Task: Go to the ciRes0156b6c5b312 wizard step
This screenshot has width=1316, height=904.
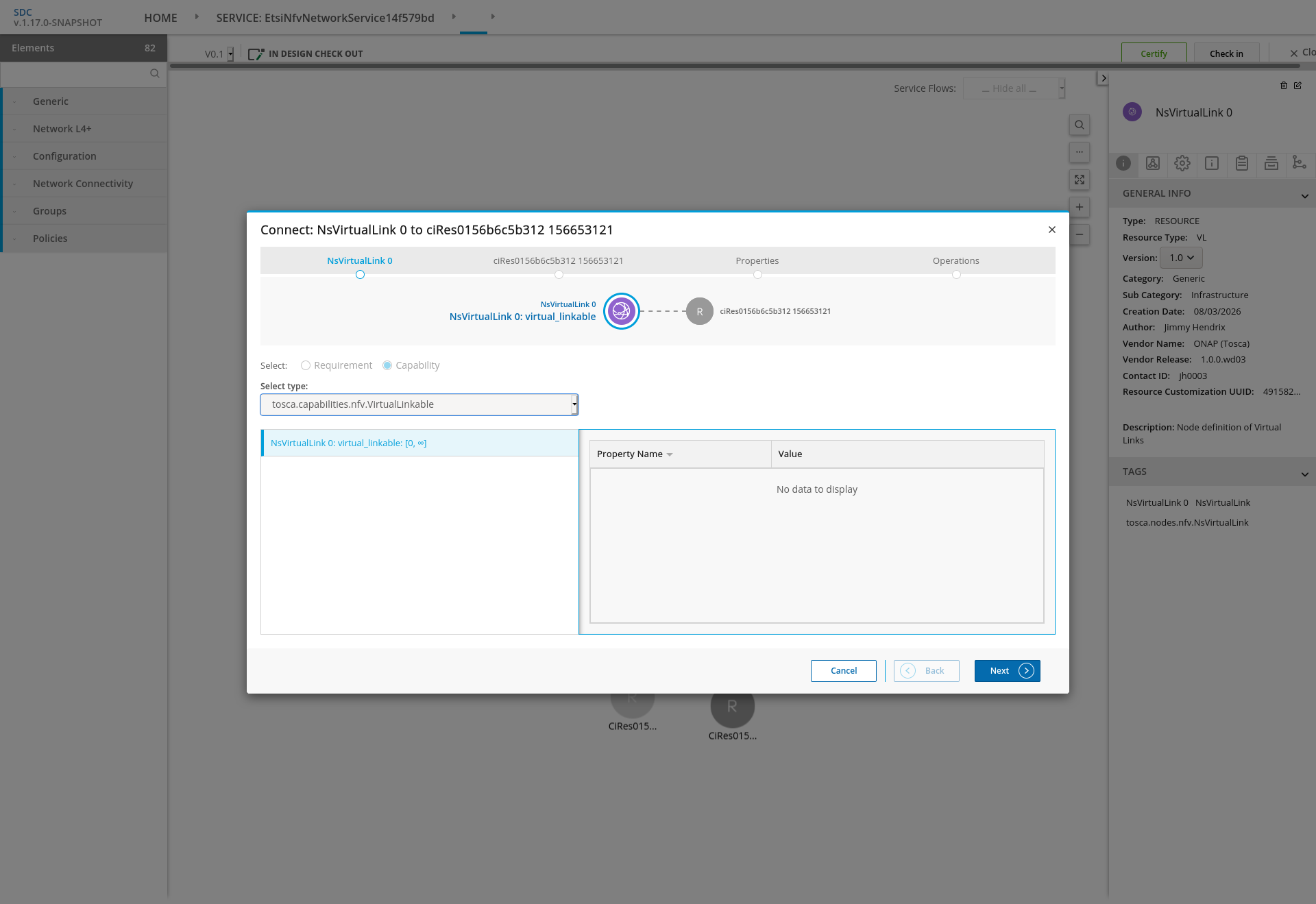Action: click(559, 261)
